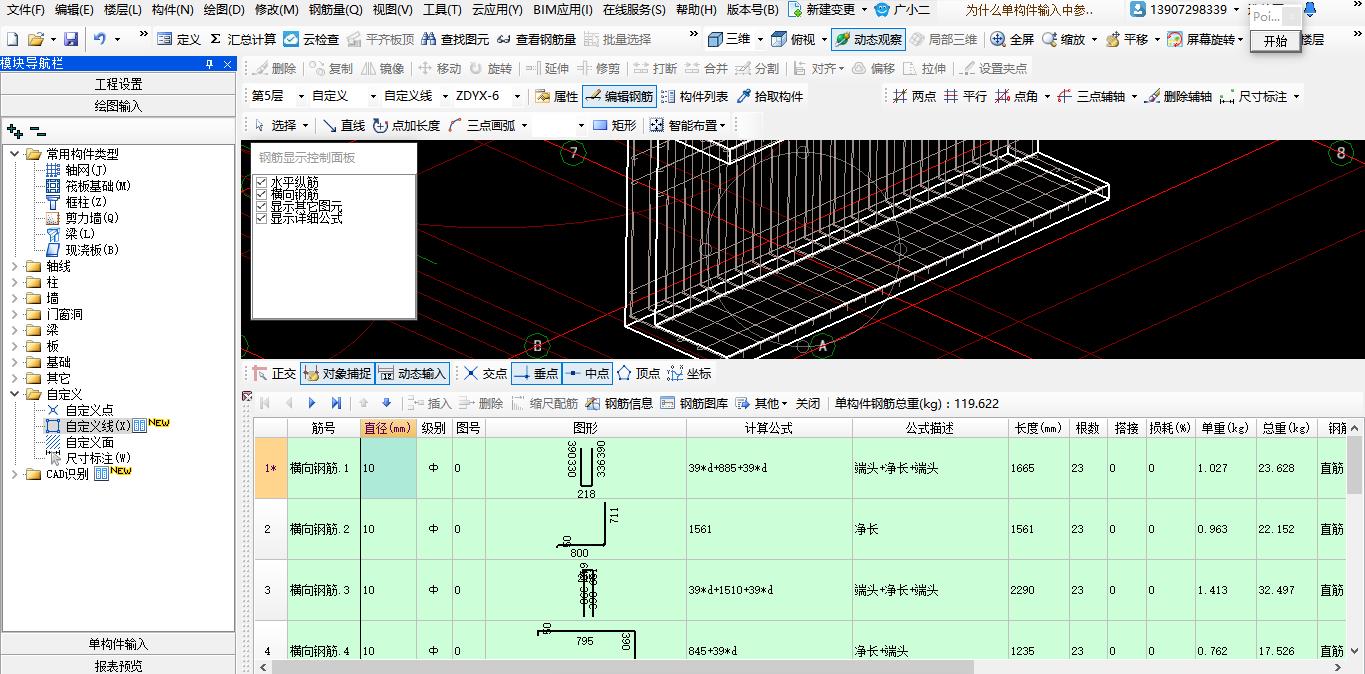Open 构件列表 component list
The image size is (1365, 674).
(694, 96)
